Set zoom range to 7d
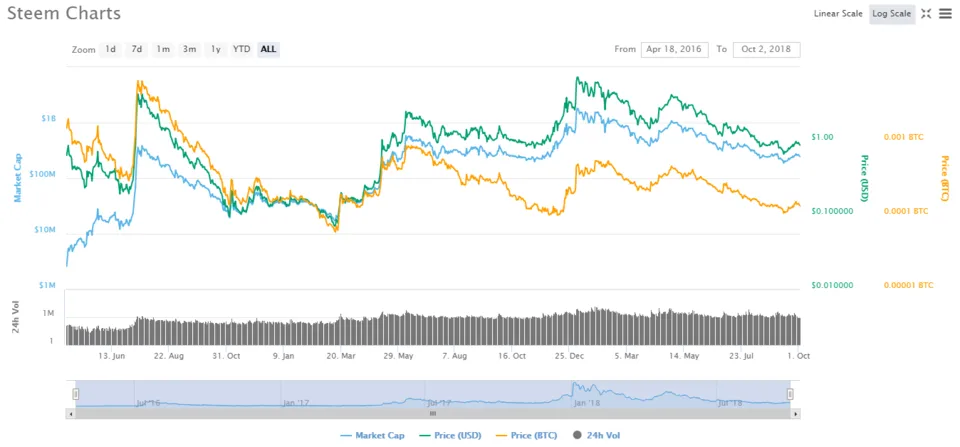The image size is (960, 447). click(x=137, y=49)
